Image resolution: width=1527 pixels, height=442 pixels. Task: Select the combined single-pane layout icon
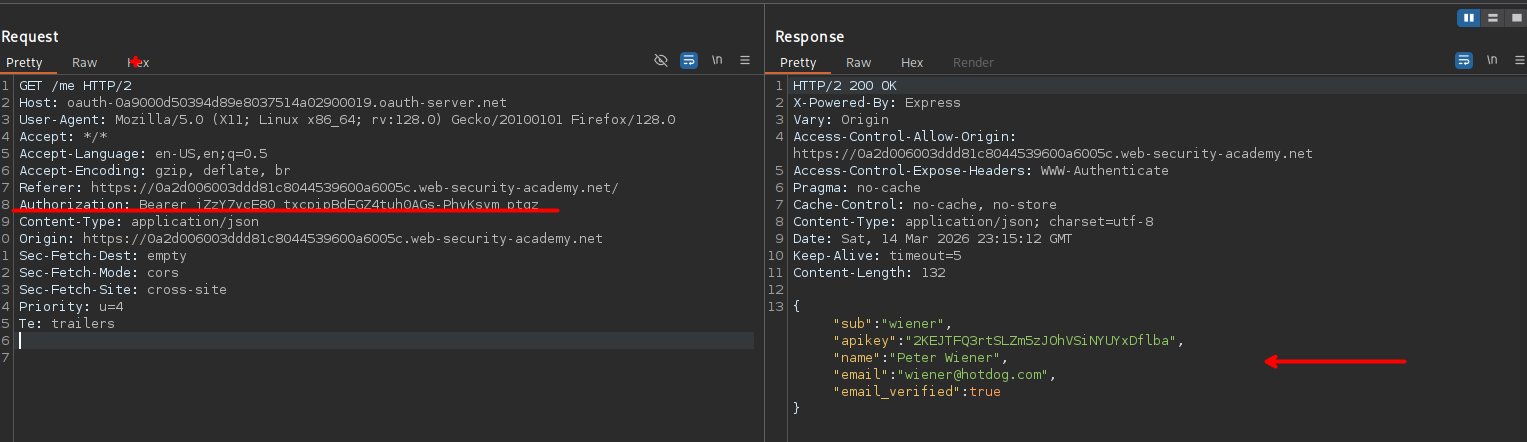pyautogui.click(x=1514, y=18)
